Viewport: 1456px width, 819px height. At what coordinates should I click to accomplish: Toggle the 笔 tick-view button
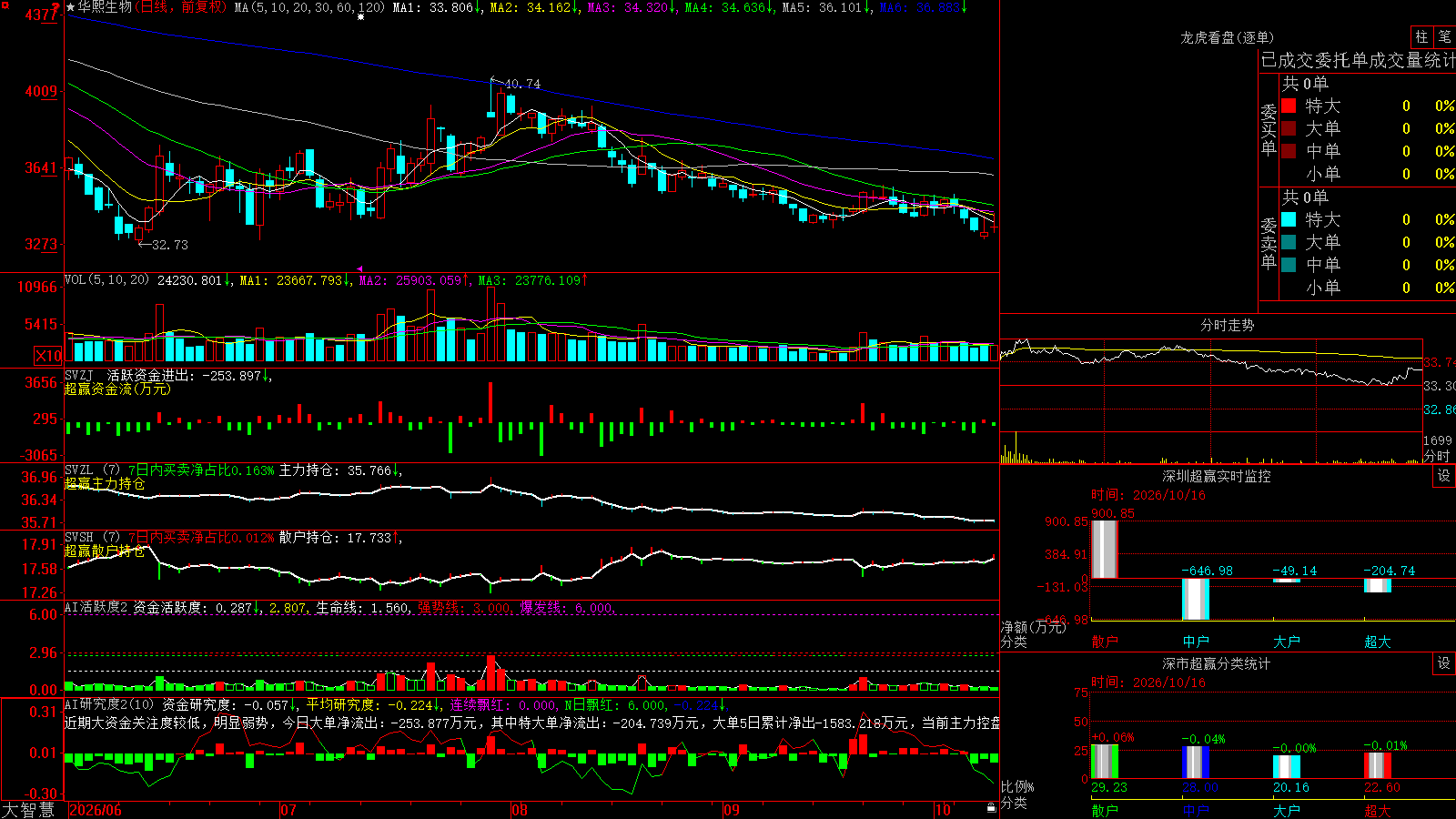[1444, 36]
